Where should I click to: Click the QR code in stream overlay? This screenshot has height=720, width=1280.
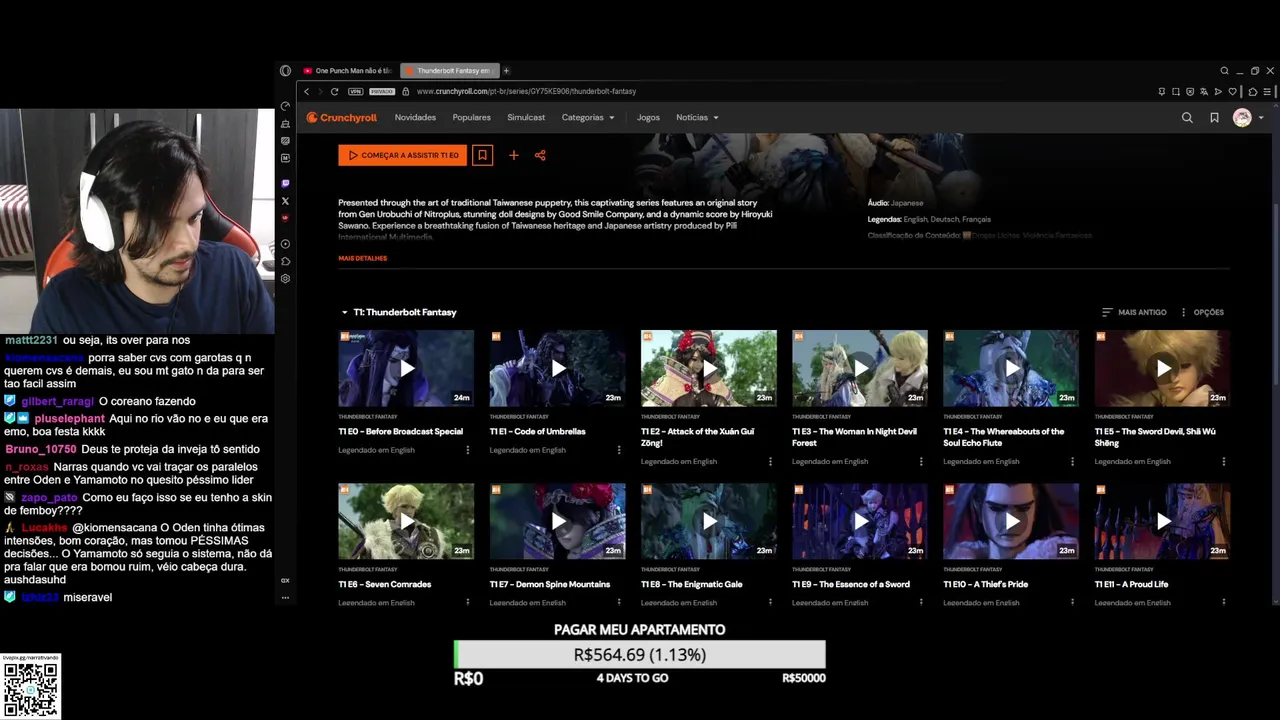pos(30,689)
